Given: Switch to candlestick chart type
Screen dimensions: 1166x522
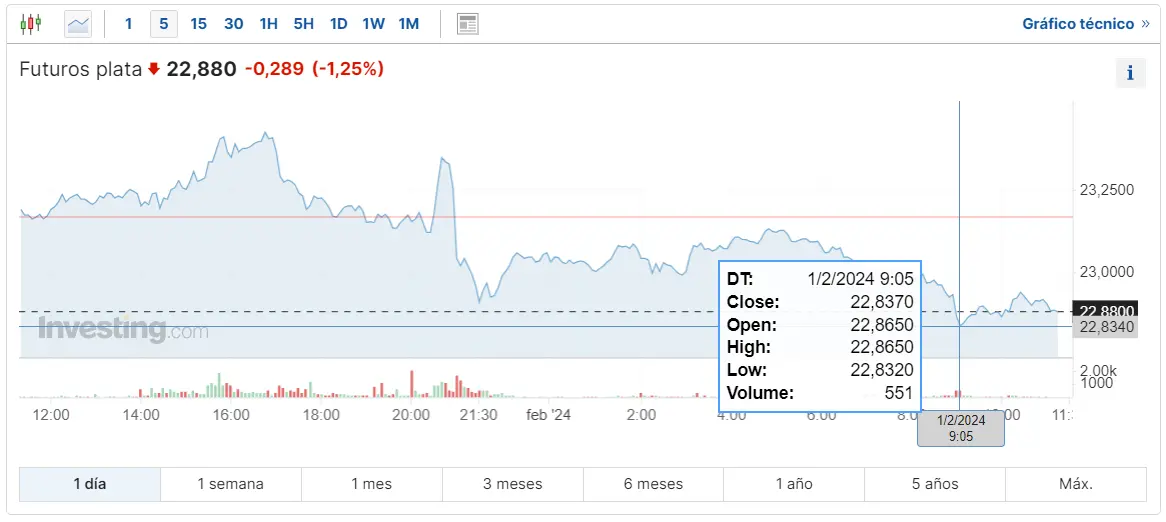Looking at the screenshot, I should click(31, 23).
